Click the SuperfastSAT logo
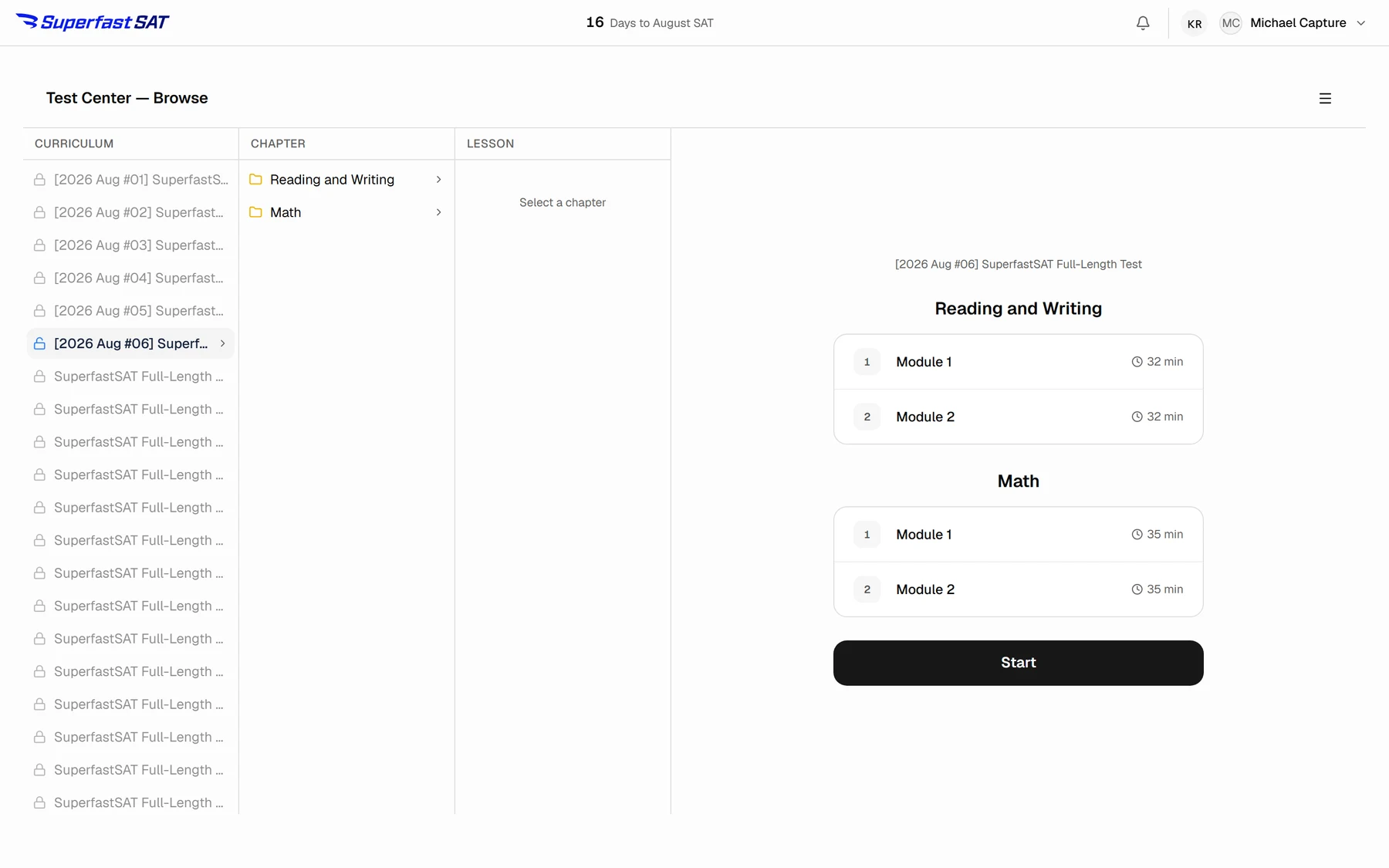This screenshot has height=868, width=1389. coord(92,22)
